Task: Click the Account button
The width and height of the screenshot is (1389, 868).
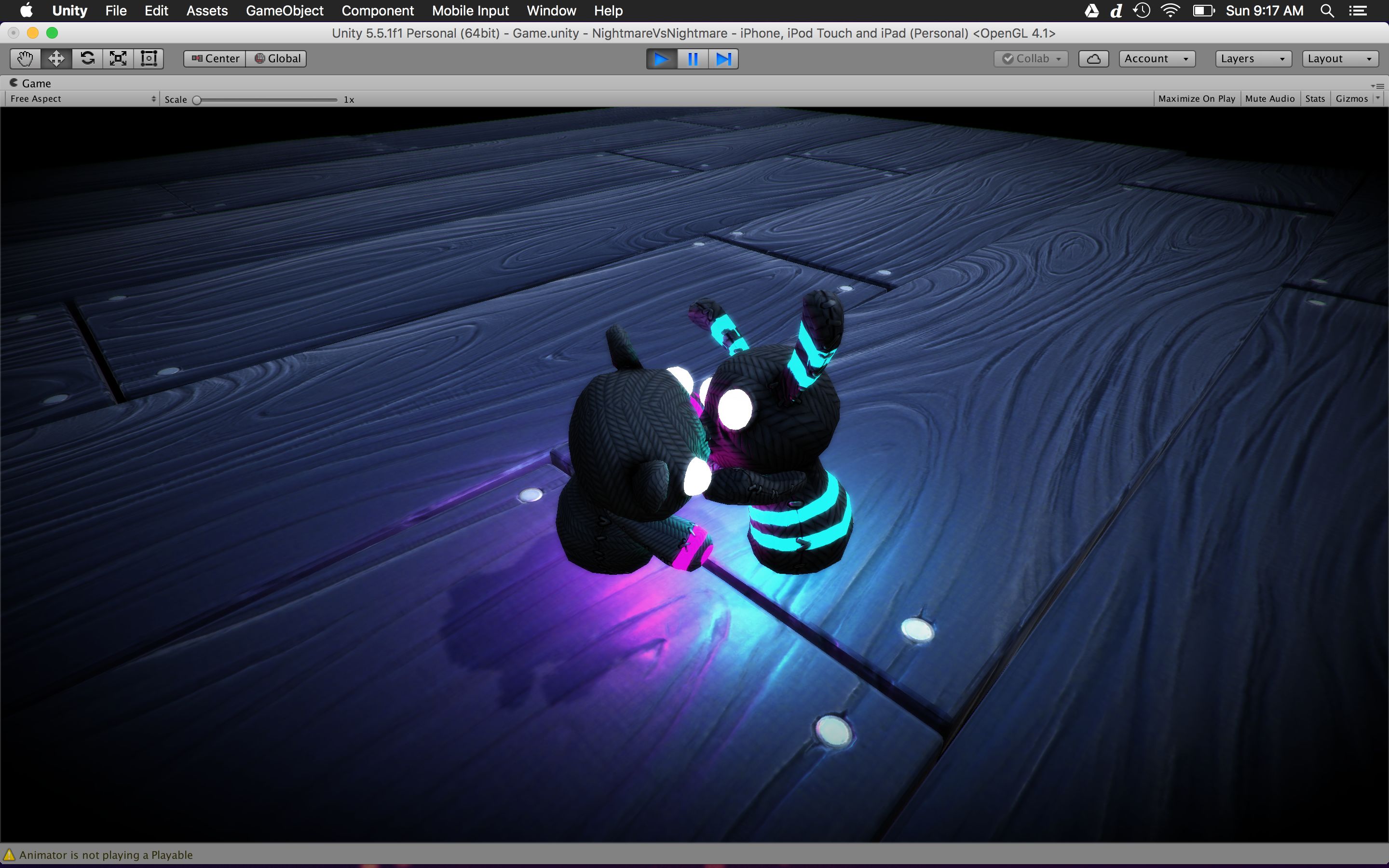Action: click(1157, 58)
